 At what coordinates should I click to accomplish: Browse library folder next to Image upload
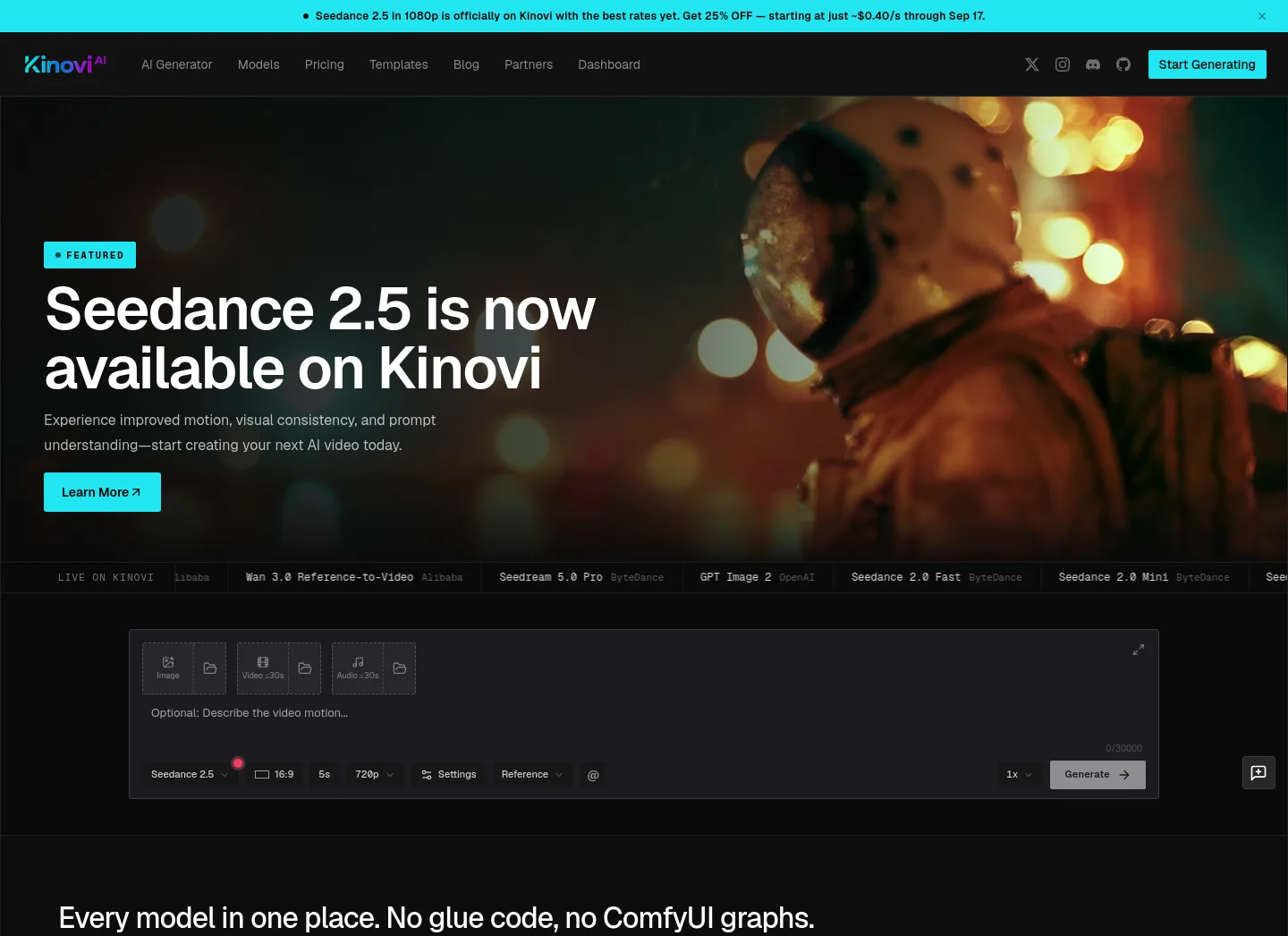pos(210,668)
